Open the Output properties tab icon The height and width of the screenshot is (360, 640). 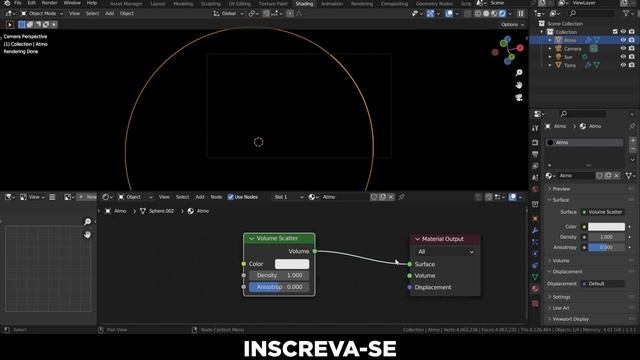click(x=535, y=154)
